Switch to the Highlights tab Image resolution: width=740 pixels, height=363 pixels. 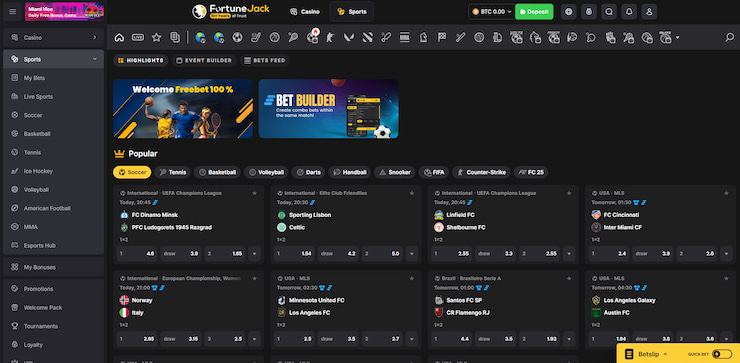click(x=141, y=60)
